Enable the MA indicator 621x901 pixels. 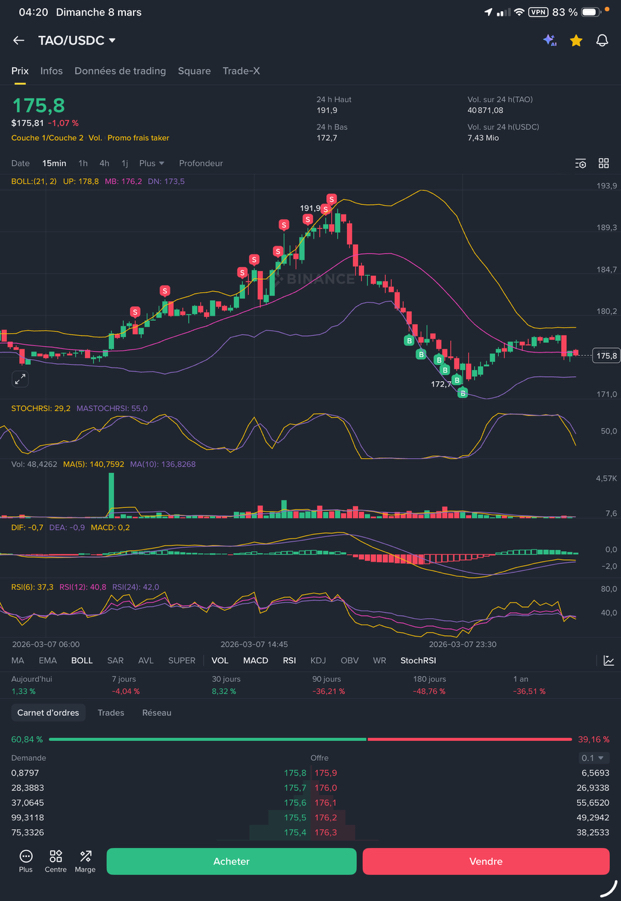point(18,661)
